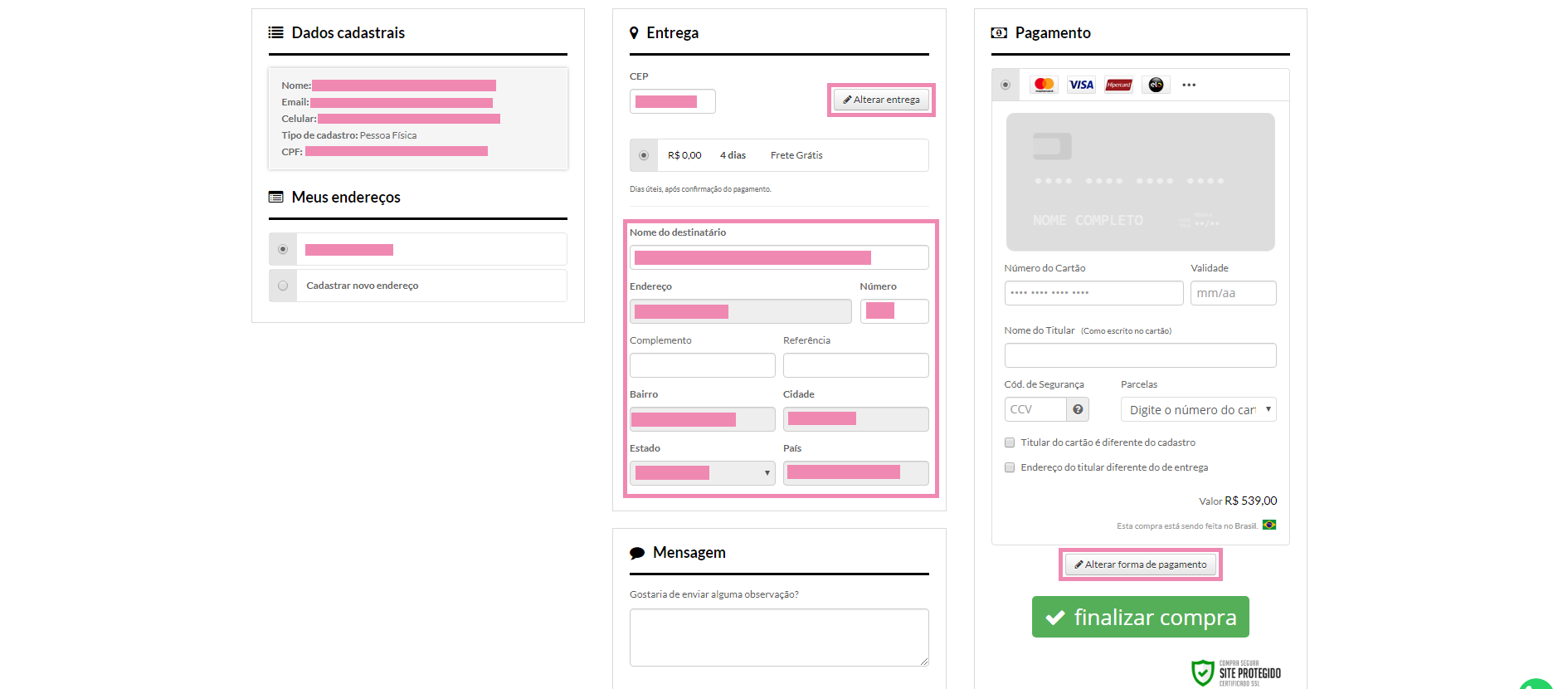Click the Site Protegido security badge
The height and width of the screenshot is (689, 1568).
coord(1235,672)
